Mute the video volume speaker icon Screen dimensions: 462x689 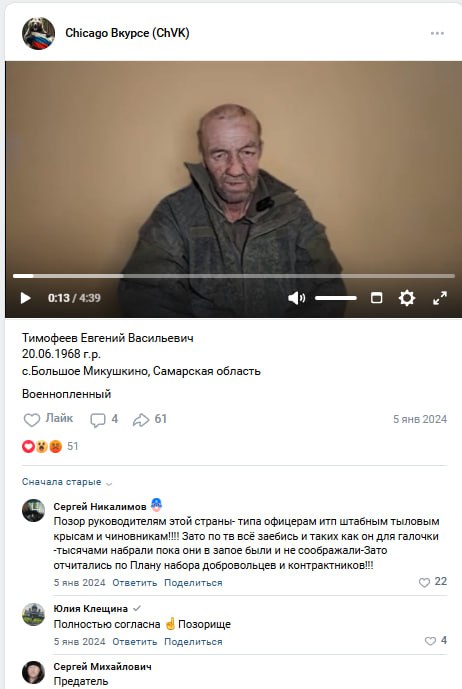tap(296, 298)
